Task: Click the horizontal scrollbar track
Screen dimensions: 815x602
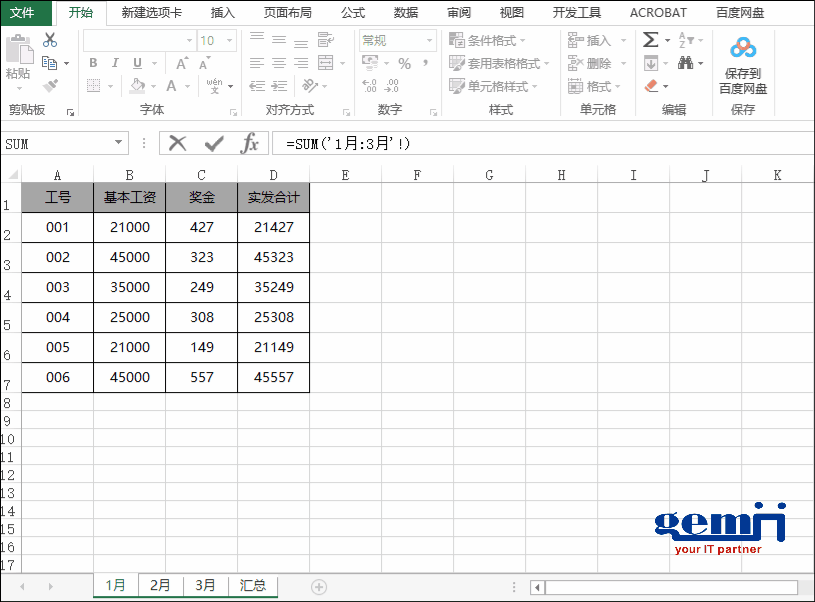Action: (x=670, y=587)
